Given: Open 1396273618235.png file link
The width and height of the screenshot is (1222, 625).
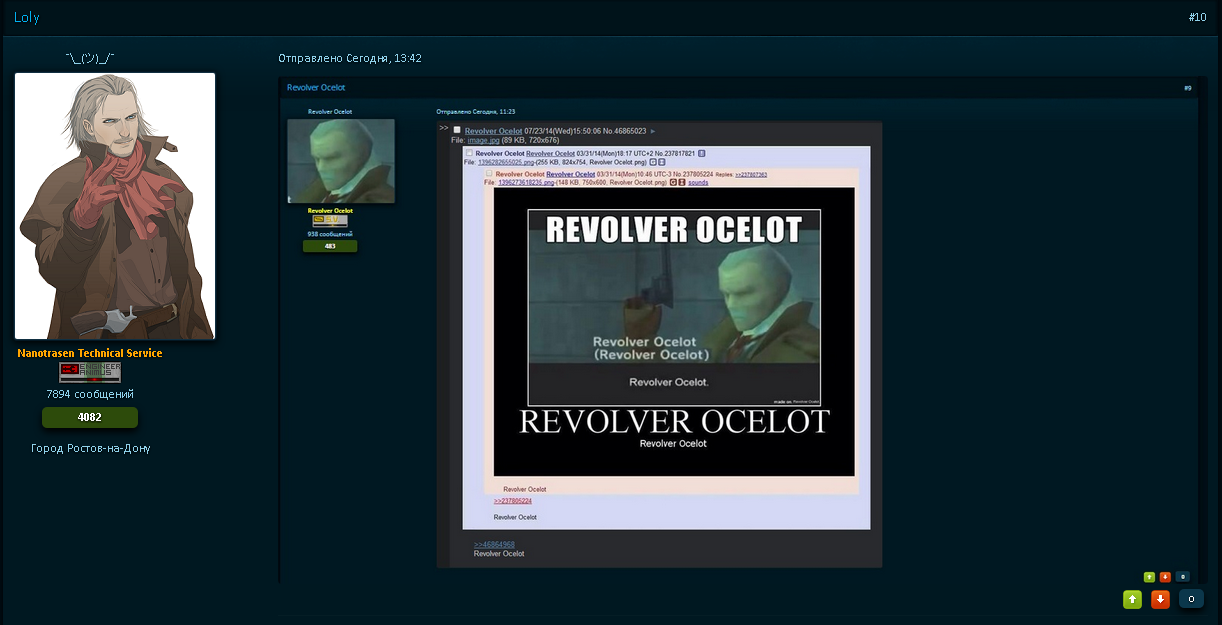Looking at the screenshot, I should [x=526, y=183].
